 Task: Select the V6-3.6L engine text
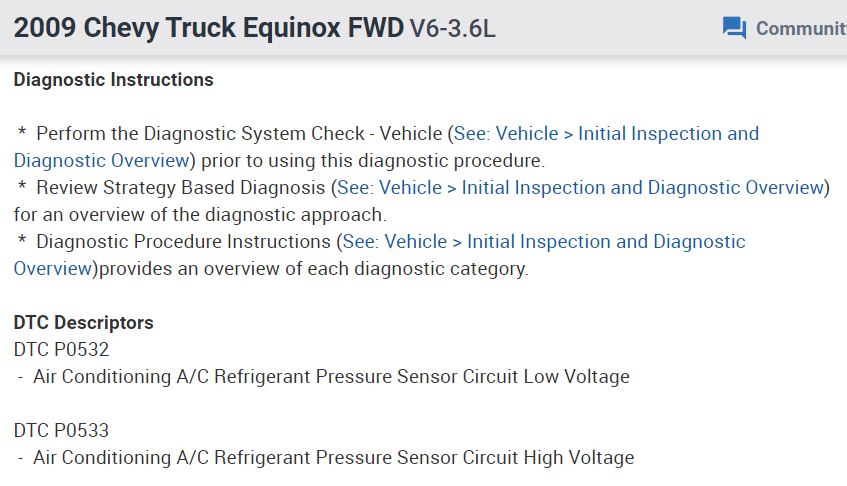point(453,29)
